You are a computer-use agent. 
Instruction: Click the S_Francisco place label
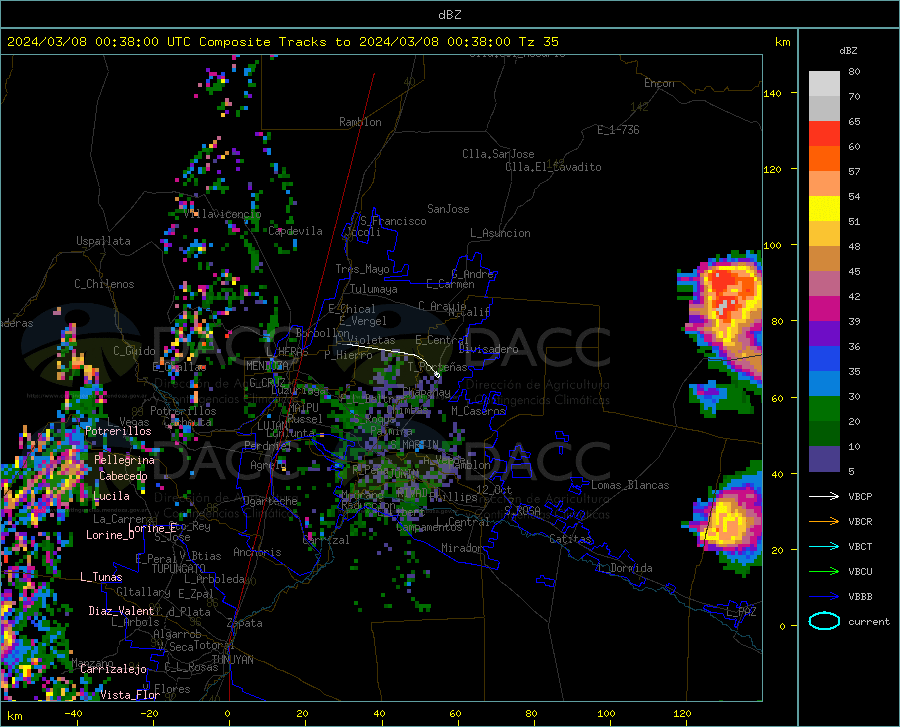[x=393, y=221]
